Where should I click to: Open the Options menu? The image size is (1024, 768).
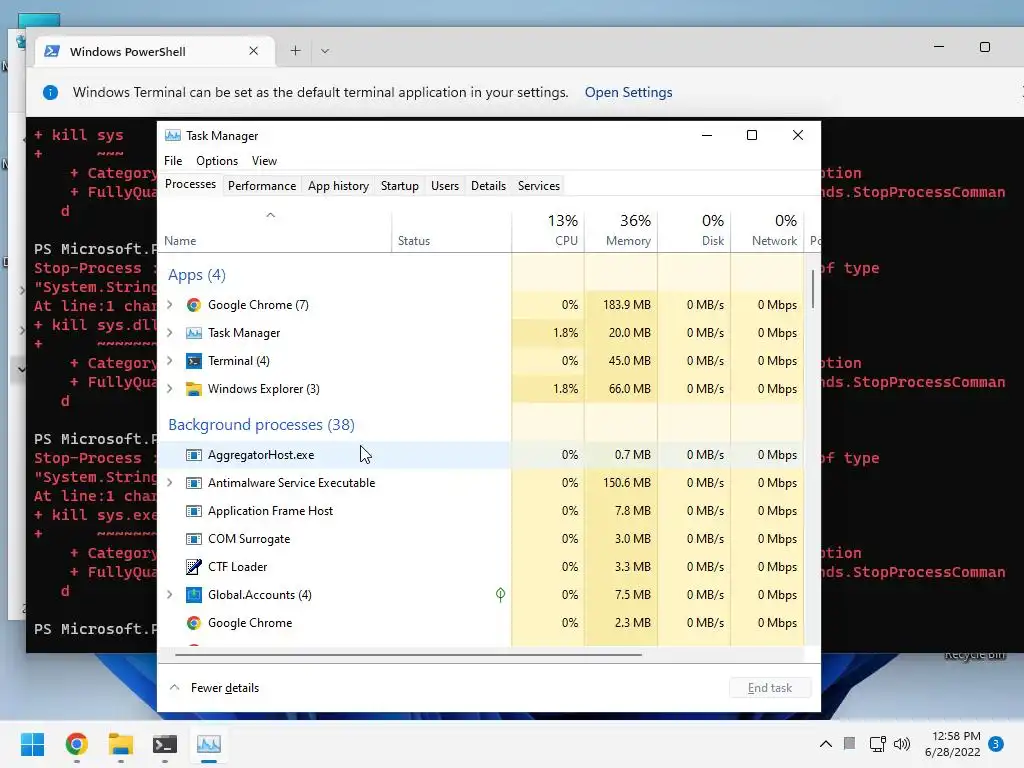[x=217, y=161]
